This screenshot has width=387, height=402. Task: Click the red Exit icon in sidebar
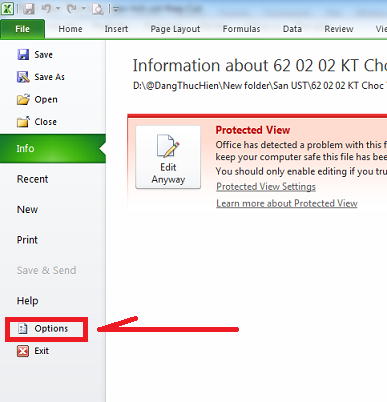pyautogui.click(x=23, y=351)
